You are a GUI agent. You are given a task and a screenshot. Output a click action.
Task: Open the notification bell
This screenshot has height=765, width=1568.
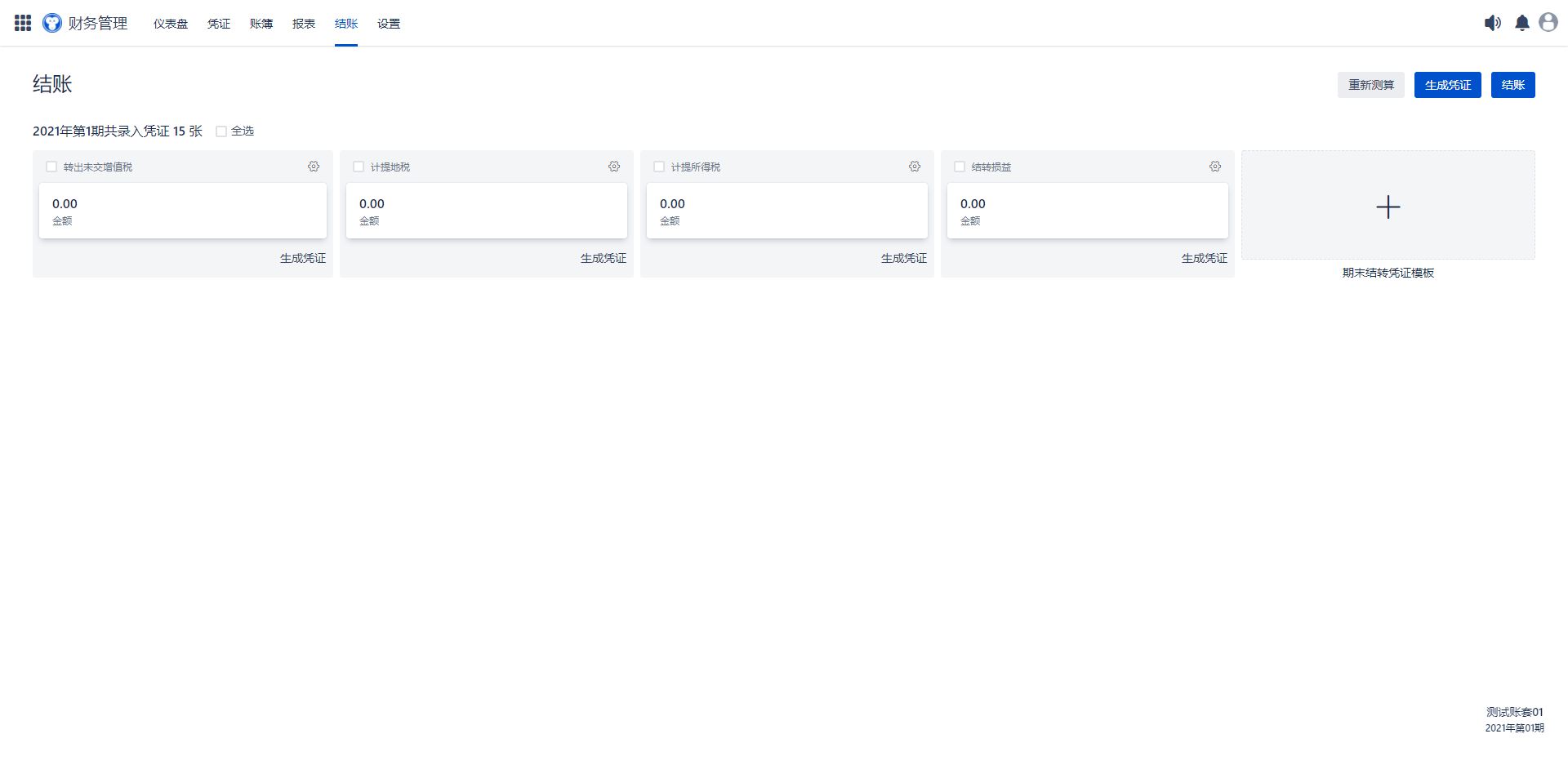(1522, 23)
